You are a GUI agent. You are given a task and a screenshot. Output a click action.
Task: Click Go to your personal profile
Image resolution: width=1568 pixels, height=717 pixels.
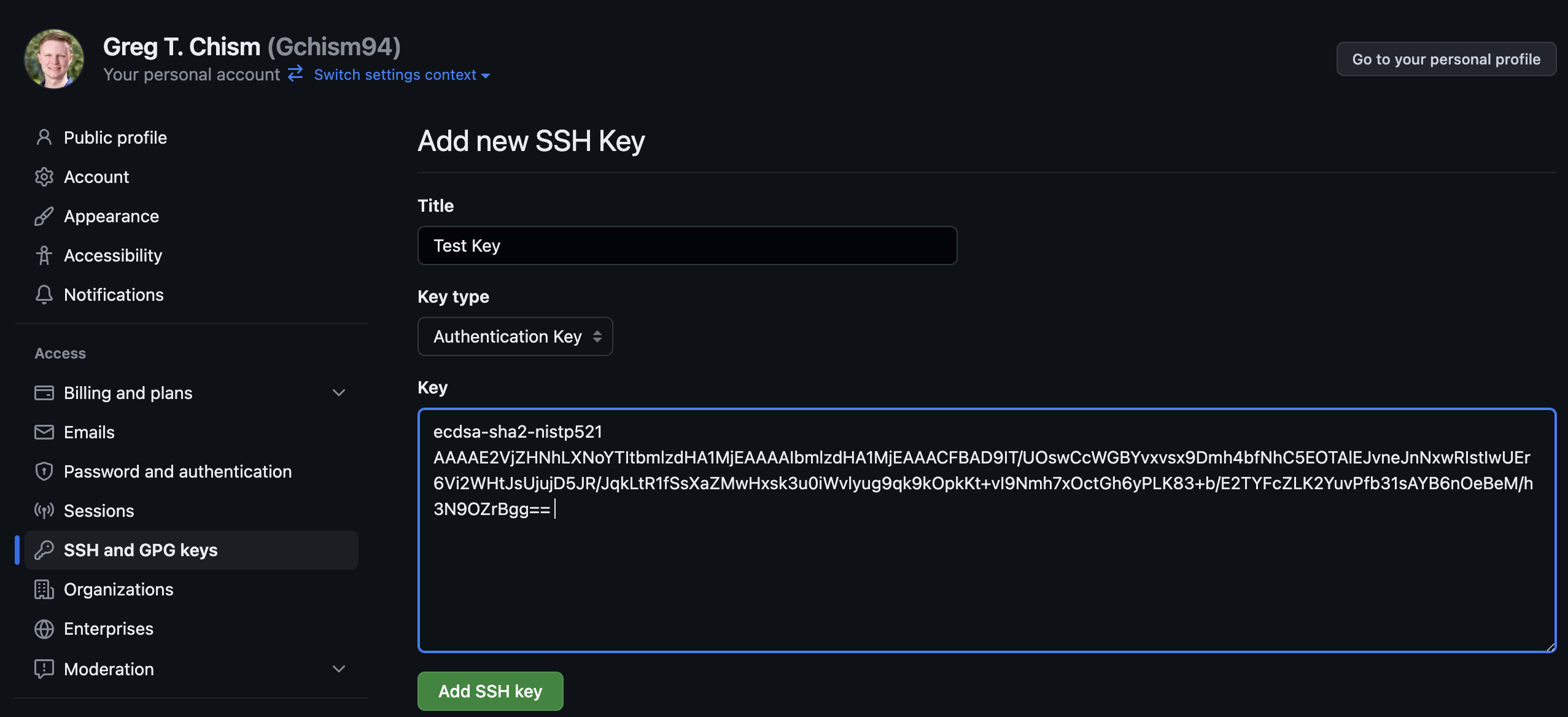point(1446,59)
